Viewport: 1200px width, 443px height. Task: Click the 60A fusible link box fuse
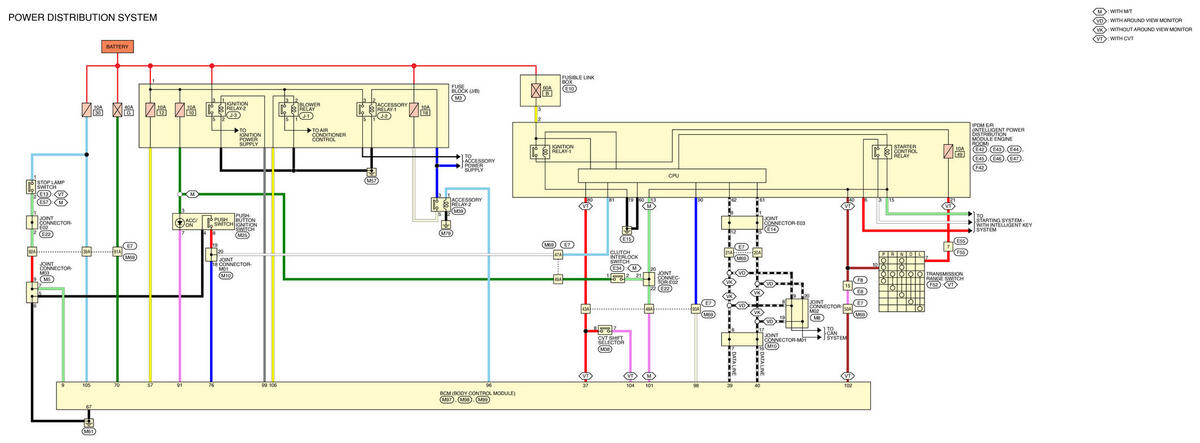point(536,90)
